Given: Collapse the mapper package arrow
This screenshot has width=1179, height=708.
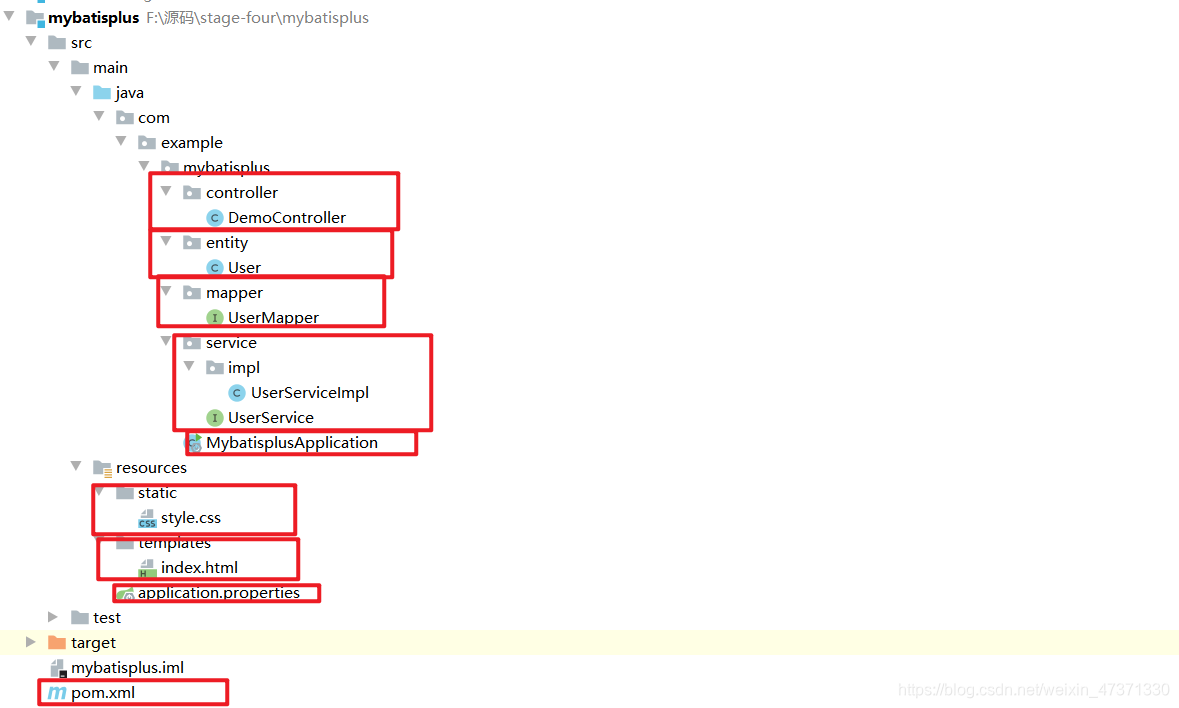Looking at the screenshot, I should (167, 291).
